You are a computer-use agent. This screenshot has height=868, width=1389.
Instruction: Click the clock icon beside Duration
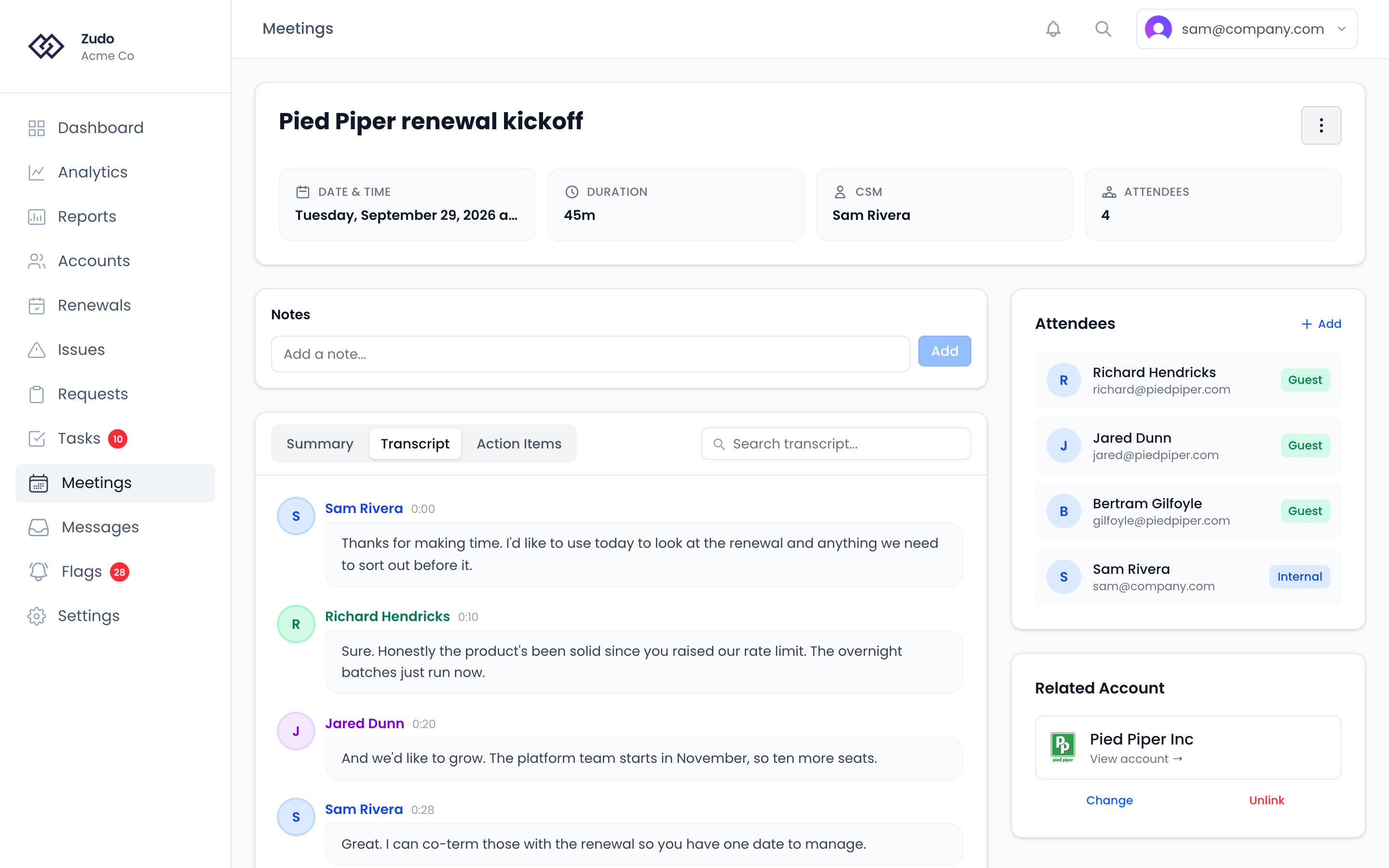click(x=572, y=192)
